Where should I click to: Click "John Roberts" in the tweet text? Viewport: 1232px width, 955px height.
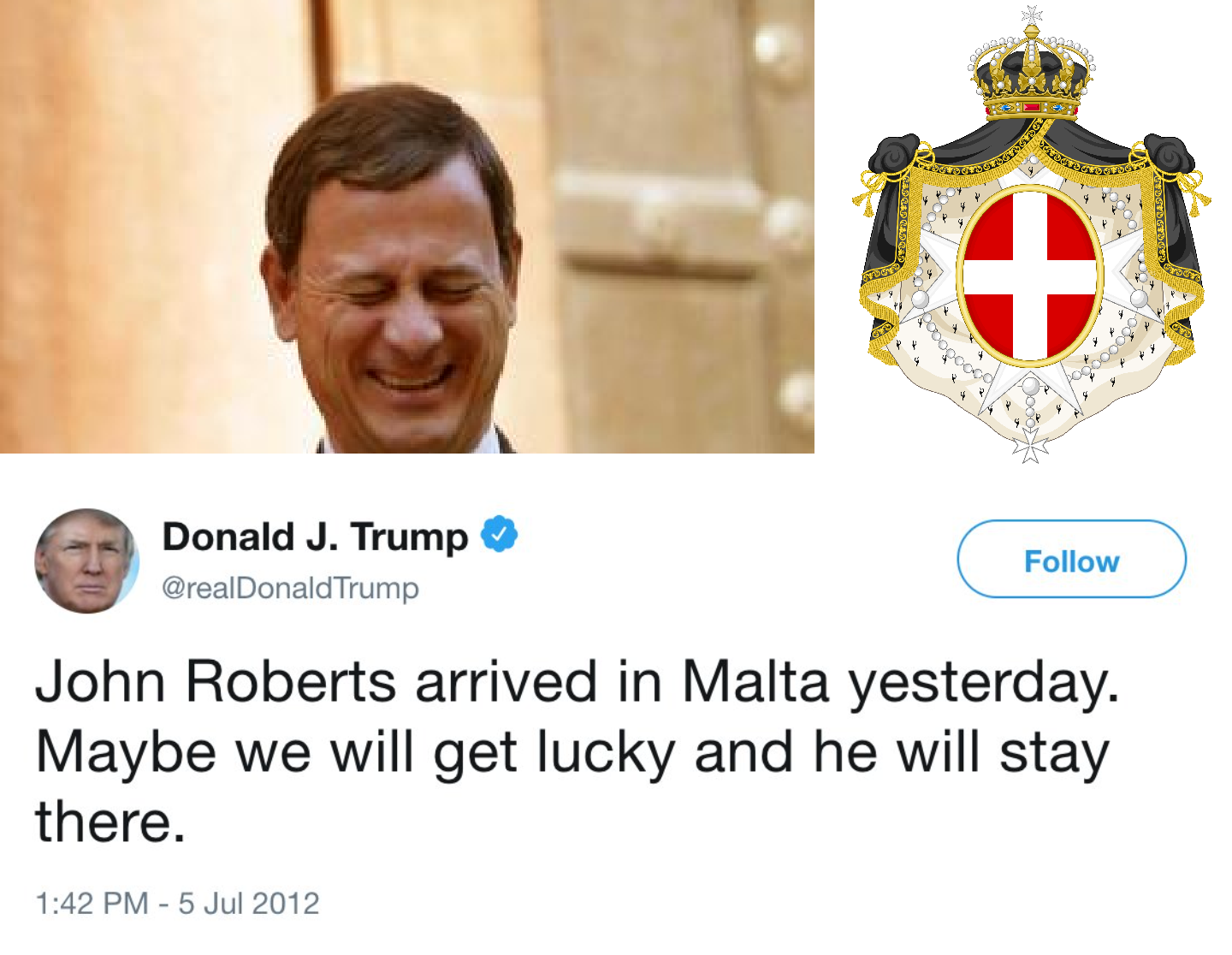[x=216, y=683]
